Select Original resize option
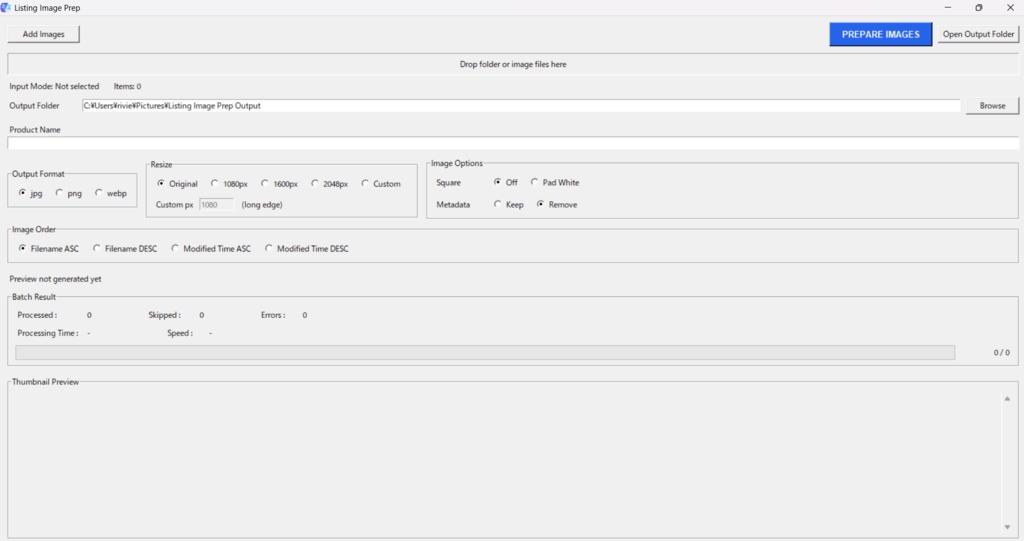The image size is (1024, 541). (x=177, y=184)
